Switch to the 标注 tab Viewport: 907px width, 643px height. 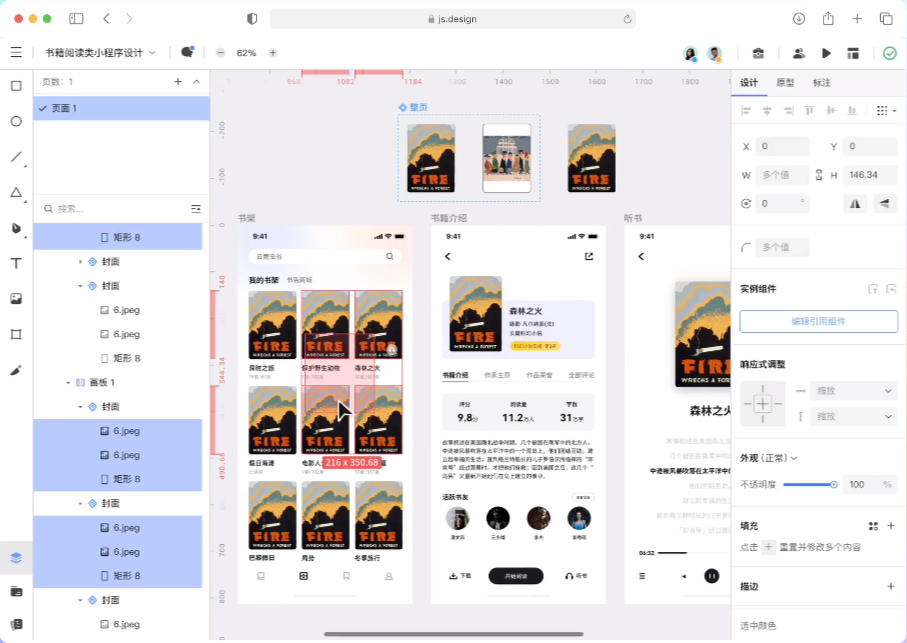tap(821, 83)
